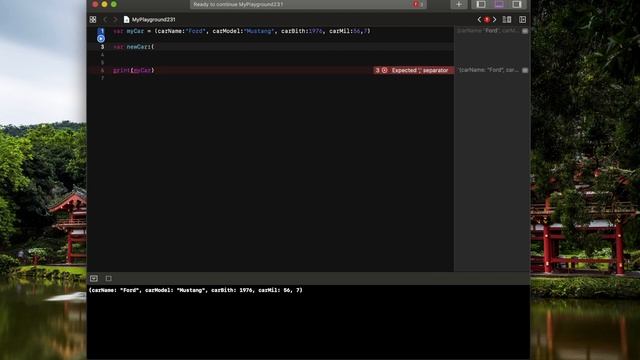Click the error stop icon on line 6

(x=384, y=70)
